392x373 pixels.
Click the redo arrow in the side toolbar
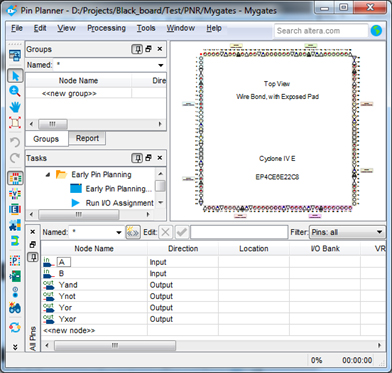[15, 158]
